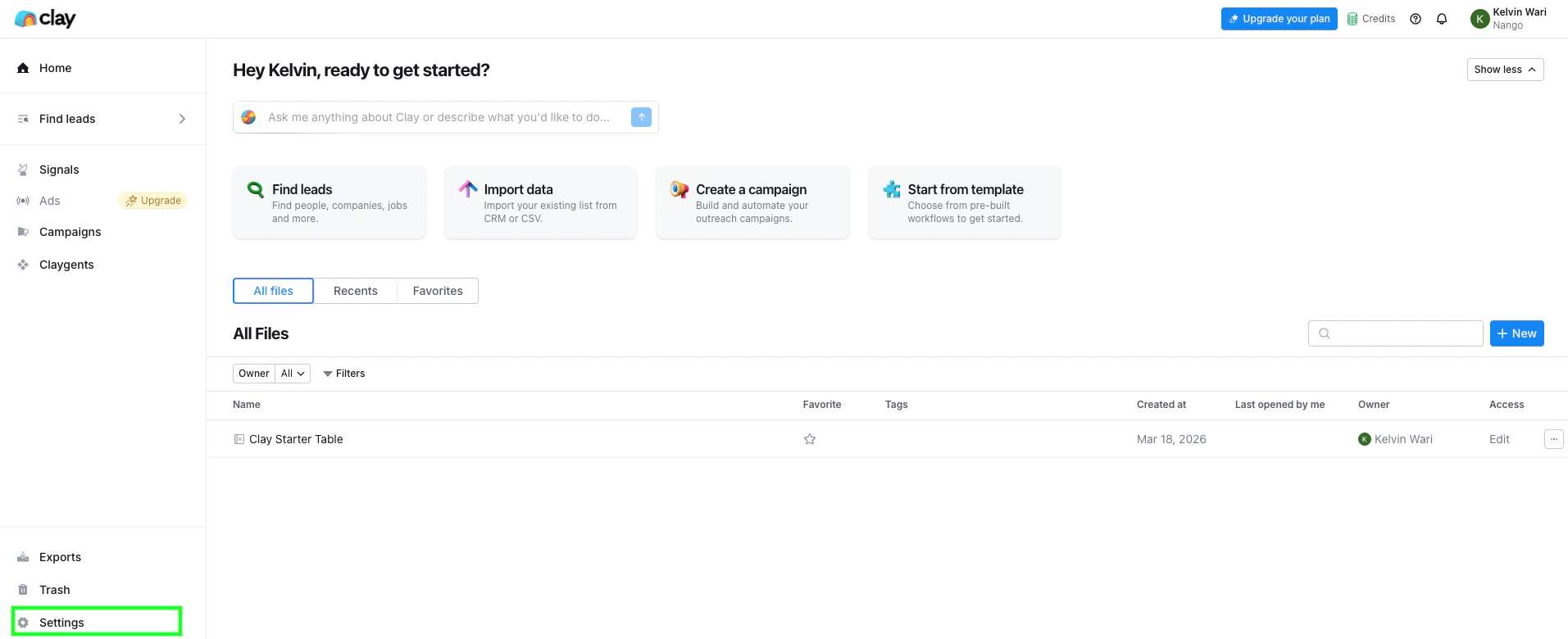Click the Favorite column header

point(822,405)
